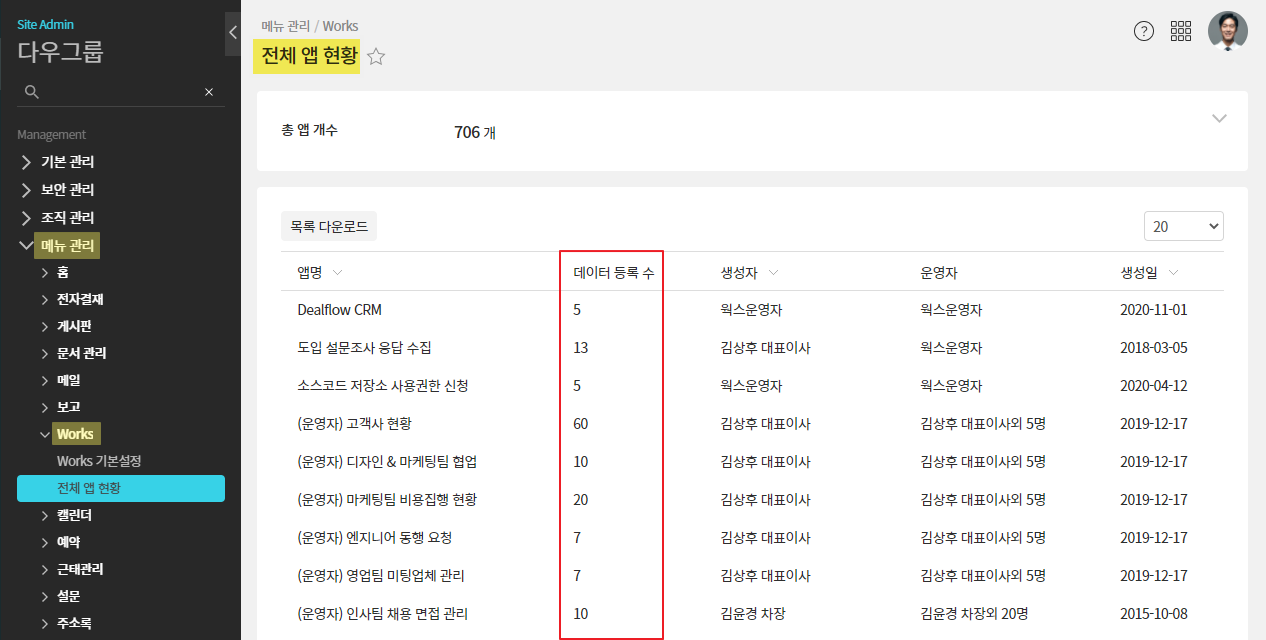Clear the sidebar search with X icon
Image resolution: width=1266 pixels, height=640 pixels.
pos(209,92)
